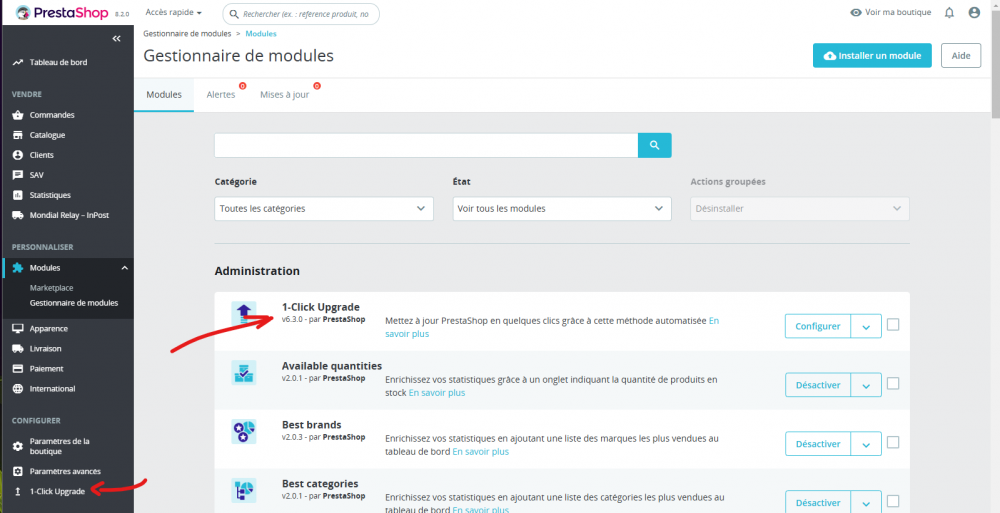Open Gestionnaire de modules submenu item
The width and height of the screenshot is (1000, 513).
tap(74, 303)
